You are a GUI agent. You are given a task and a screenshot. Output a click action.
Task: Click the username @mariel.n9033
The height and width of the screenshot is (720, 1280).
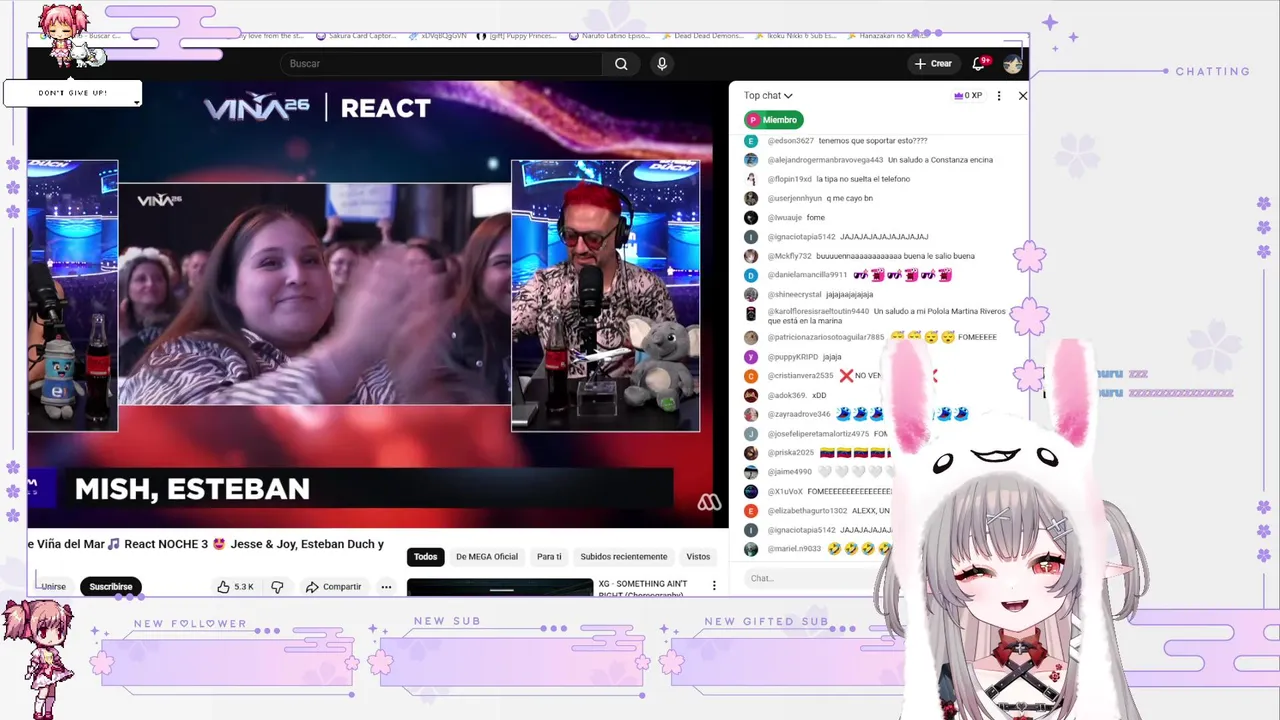[x=794, y=549]
